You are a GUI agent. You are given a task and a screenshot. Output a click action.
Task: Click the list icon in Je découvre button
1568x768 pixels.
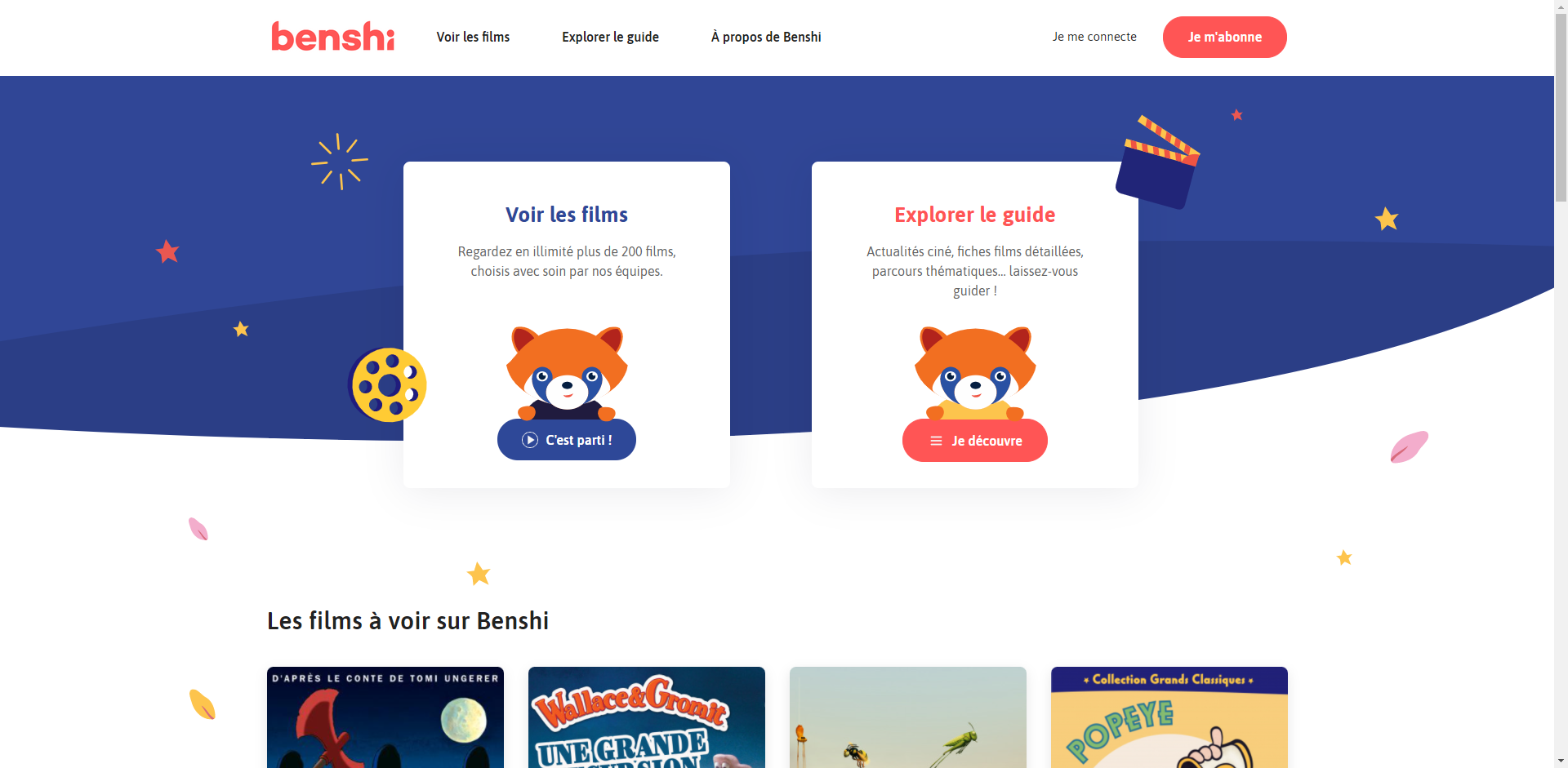click(x=936, y=441)
